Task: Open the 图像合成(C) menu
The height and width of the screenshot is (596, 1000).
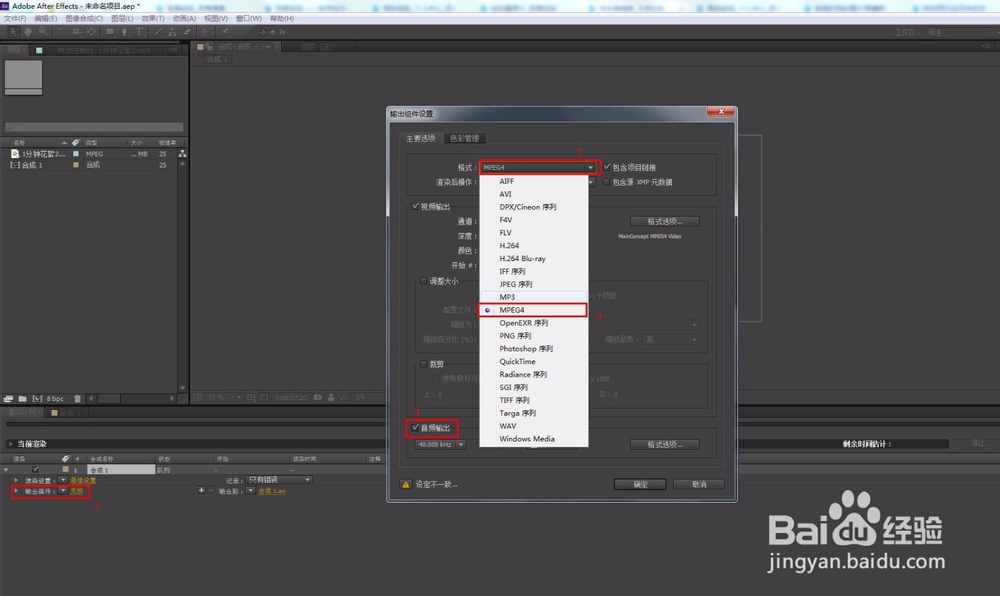Action: 84,18
